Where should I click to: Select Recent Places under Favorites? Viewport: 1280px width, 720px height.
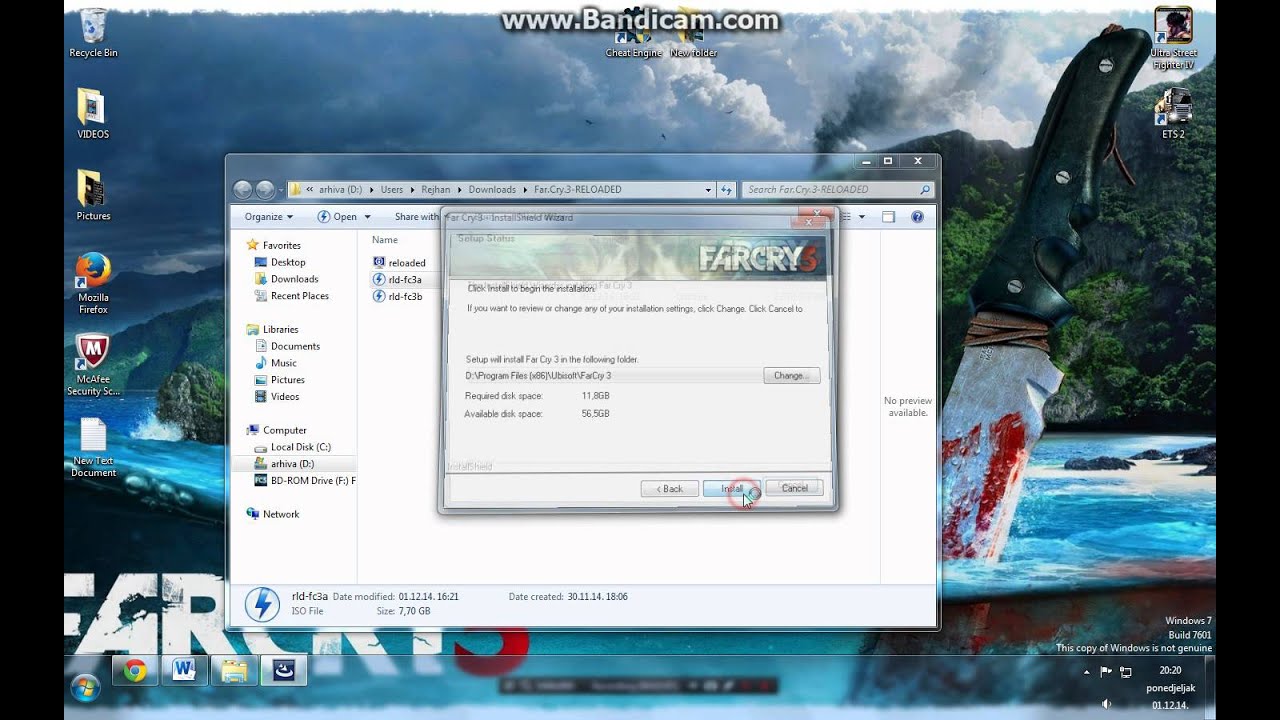point(299,296)
